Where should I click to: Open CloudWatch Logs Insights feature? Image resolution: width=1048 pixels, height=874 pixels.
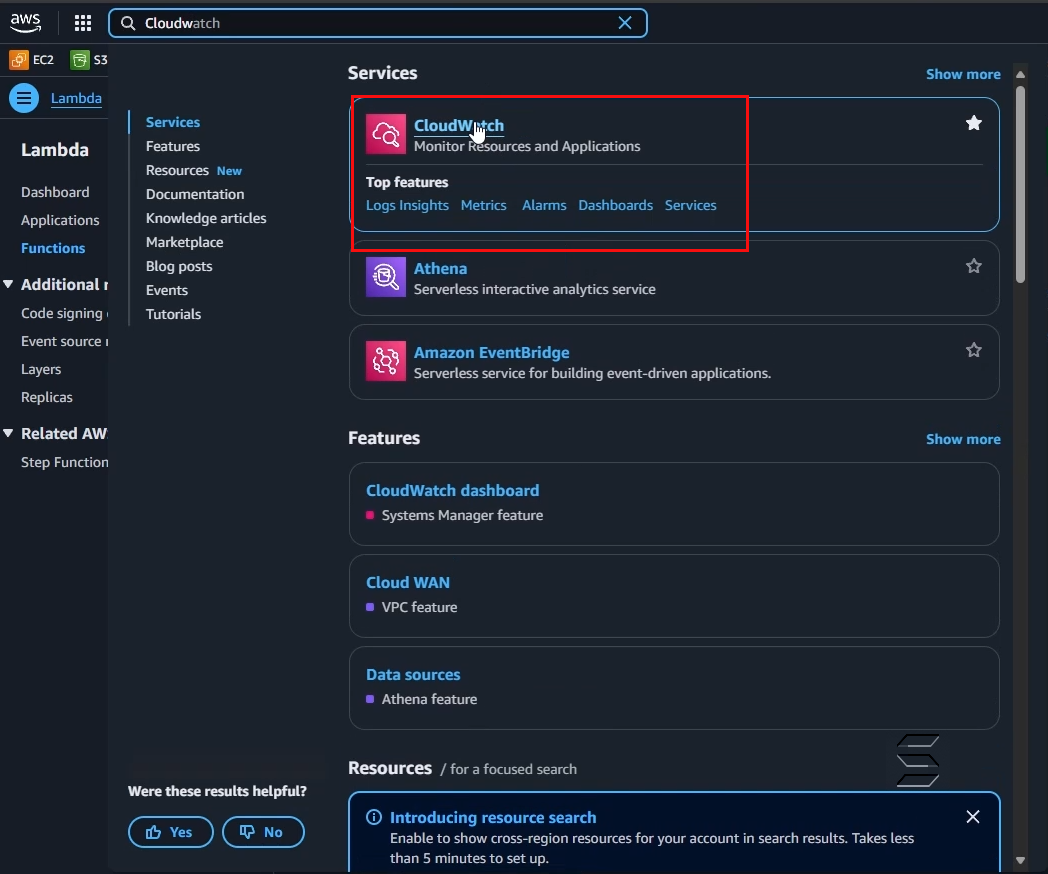(407, 206)
